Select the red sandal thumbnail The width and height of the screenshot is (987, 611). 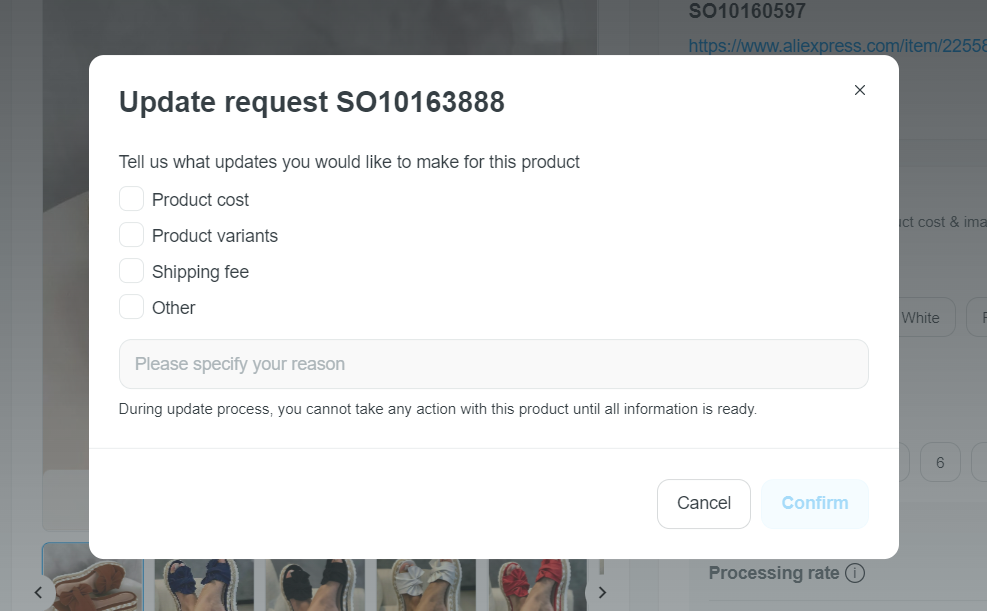click(x=539, y=585)
